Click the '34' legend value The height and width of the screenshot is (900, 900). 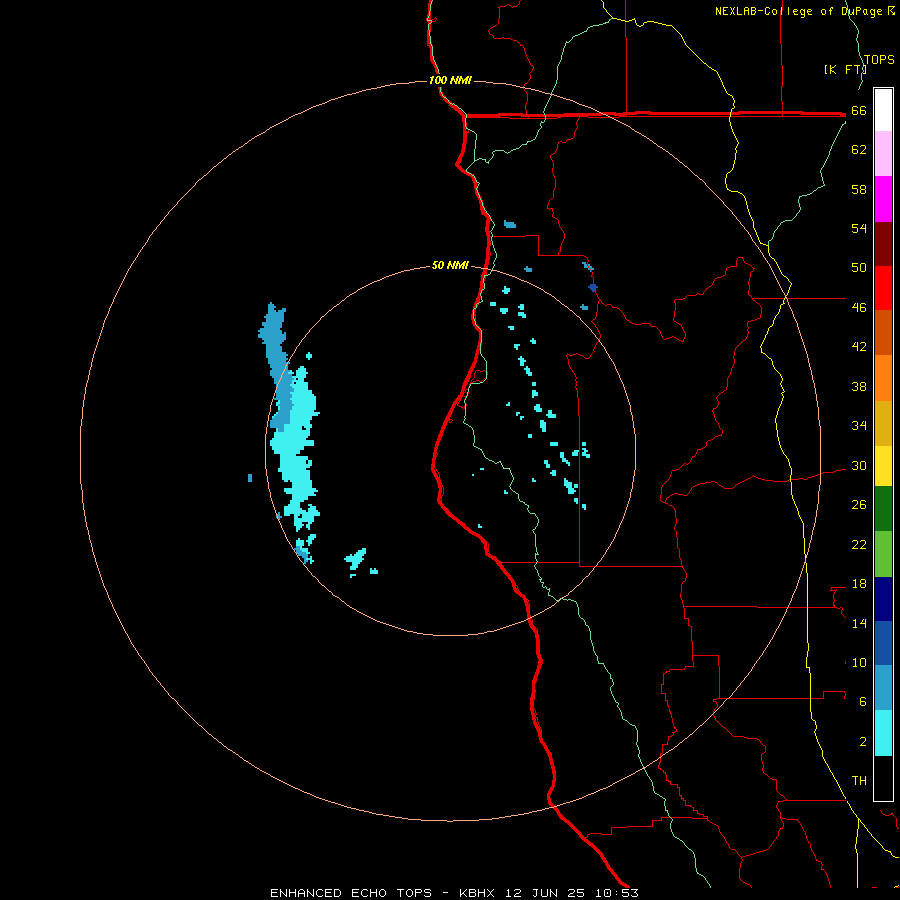(859, 426)
